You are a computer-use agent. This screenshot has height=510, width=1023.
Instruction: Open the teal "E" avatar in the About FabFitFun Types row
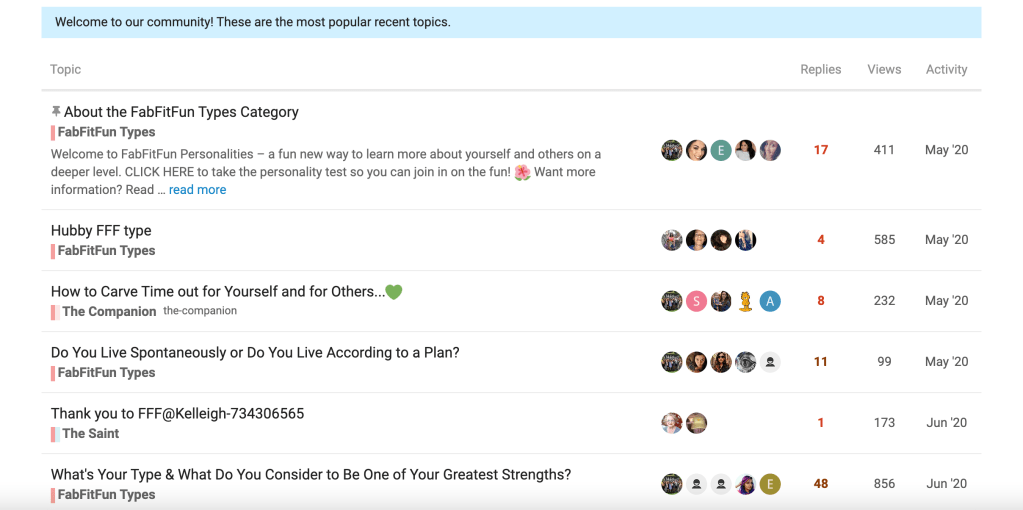click(721, 150)
